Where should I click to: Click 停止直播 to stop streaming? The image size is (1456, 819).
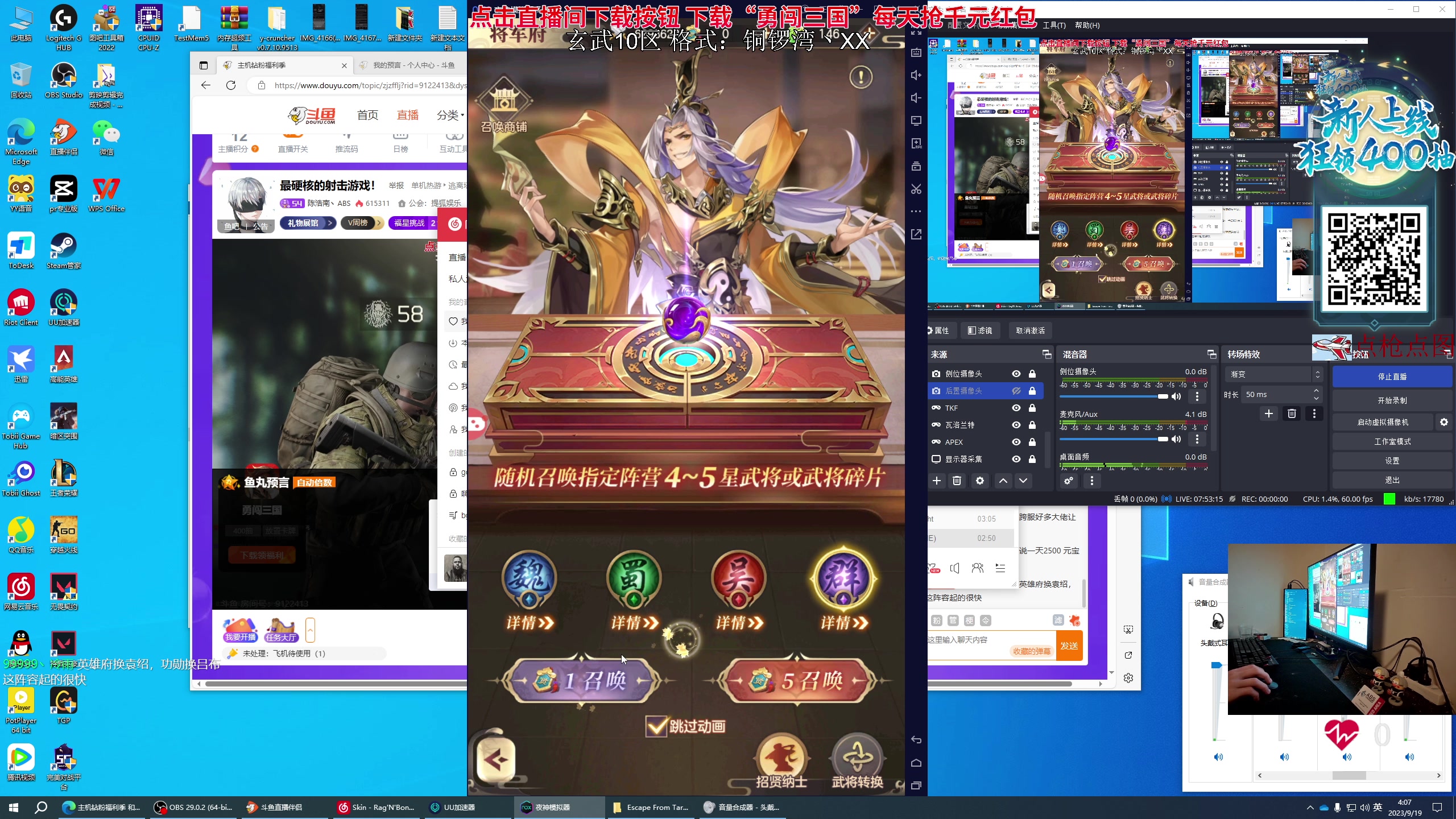[1392, 377]
